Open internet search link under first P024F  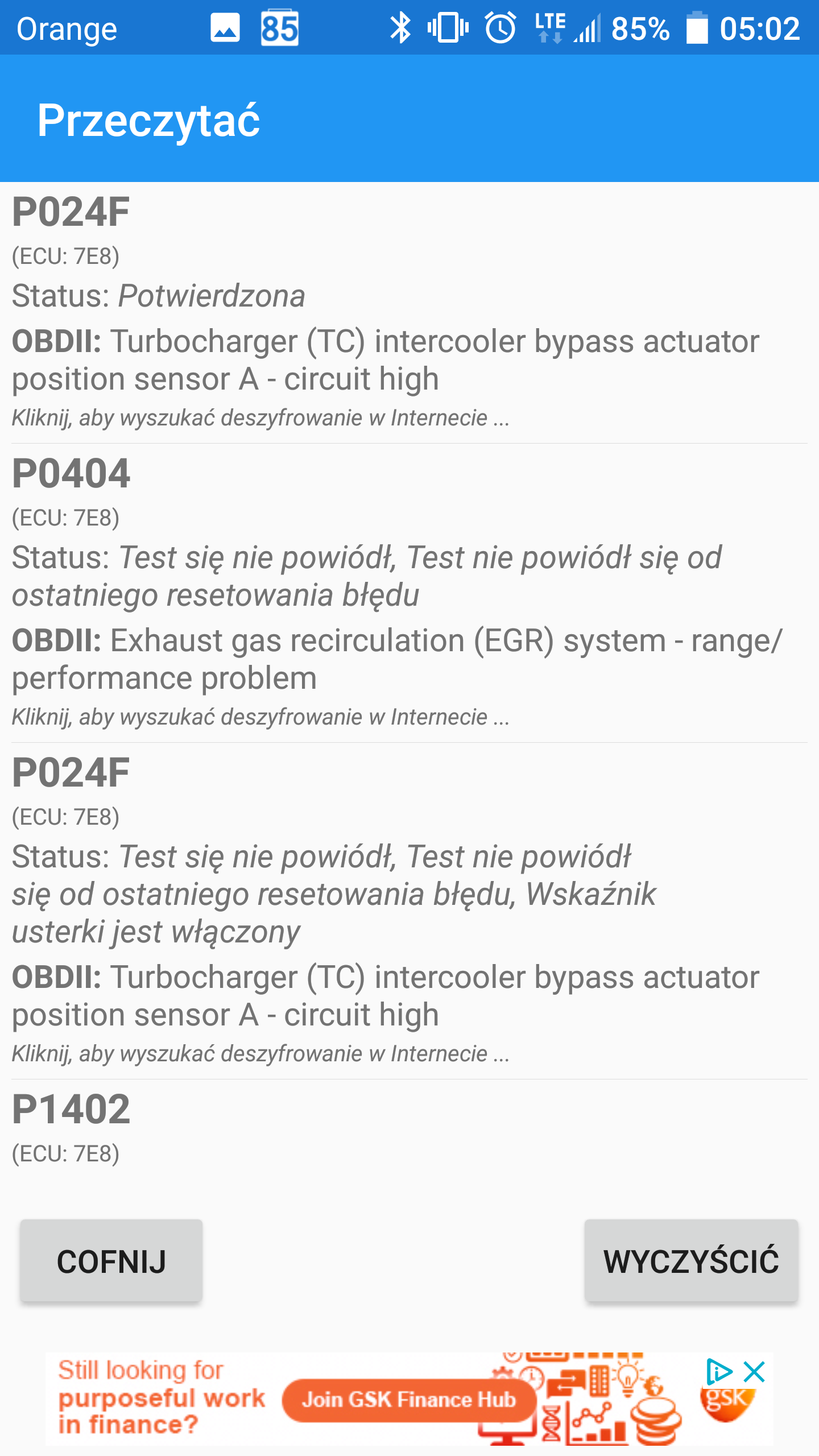260,418
